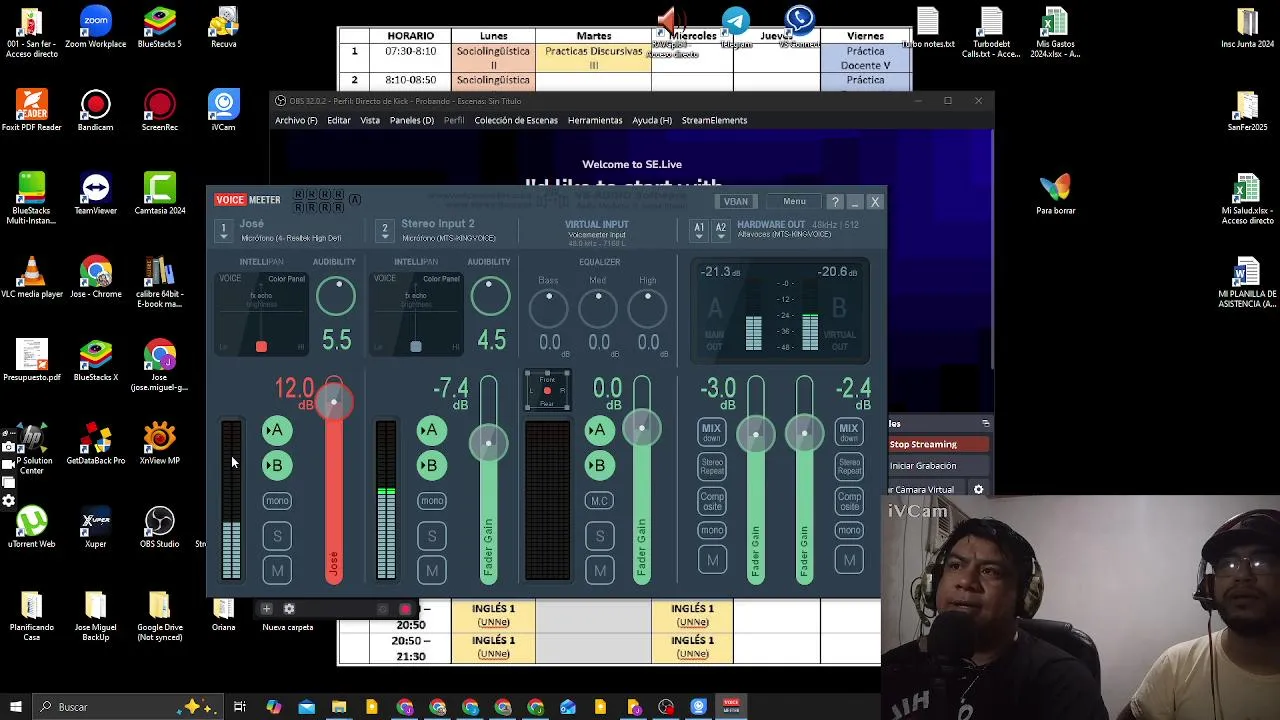Open Insc Junta 2024 folder

coord(1248,27)
